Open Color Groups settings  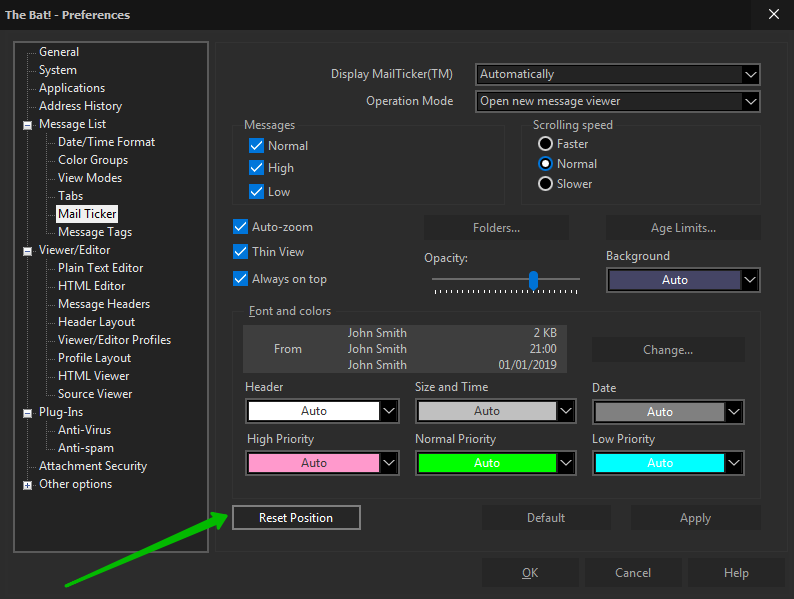[x=93, y=160]
